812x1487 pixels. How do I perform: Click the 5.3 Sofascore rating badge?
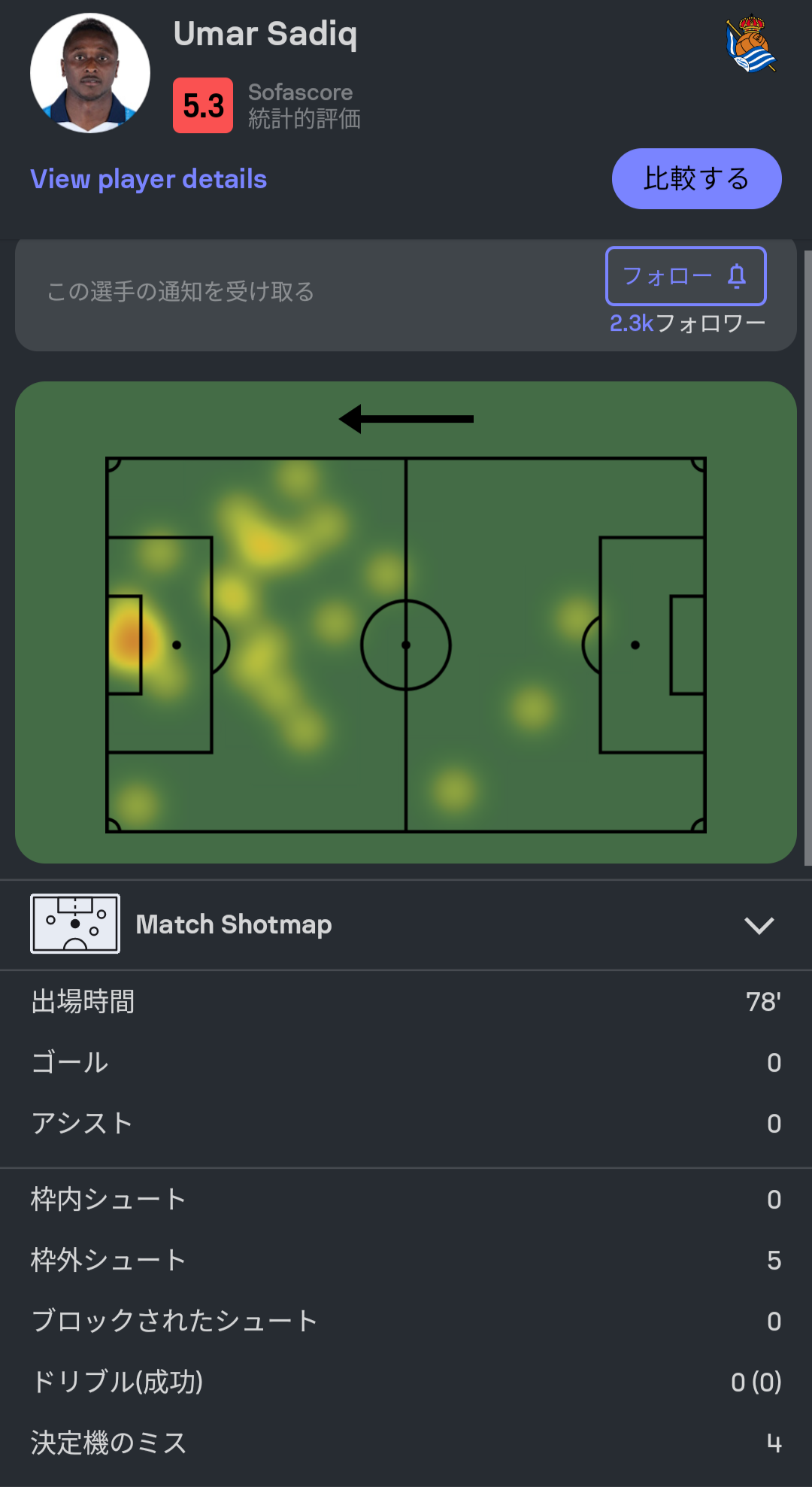(203, 106)
